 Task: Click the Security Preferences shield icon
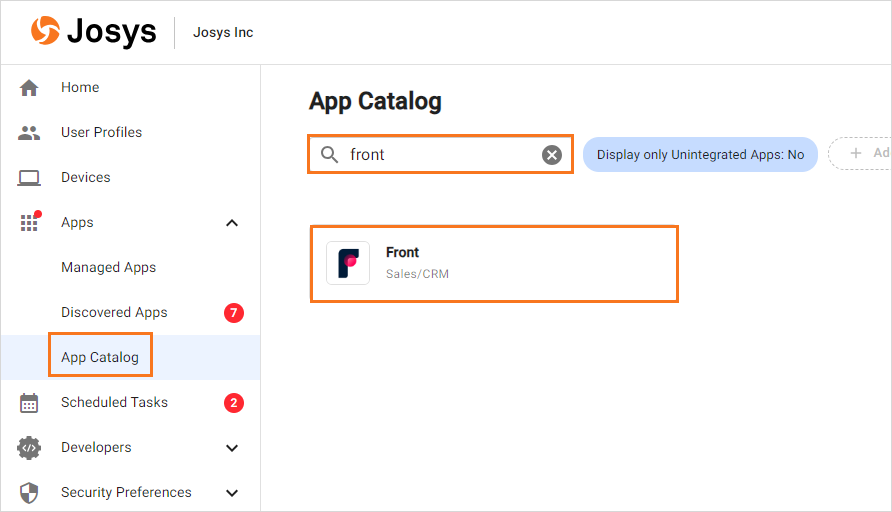(29, 493)
